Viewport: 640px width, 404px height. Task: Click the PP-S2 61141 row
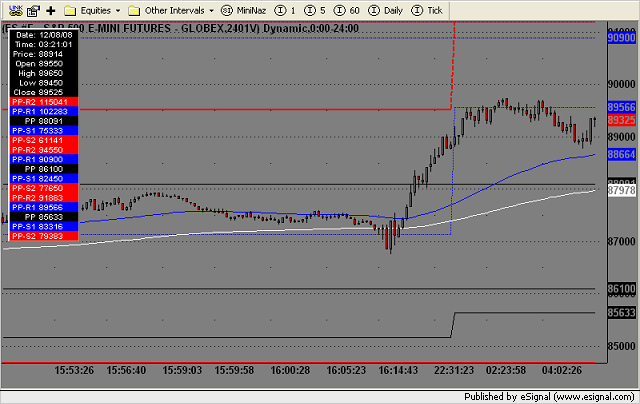click(x=44, y=140)
